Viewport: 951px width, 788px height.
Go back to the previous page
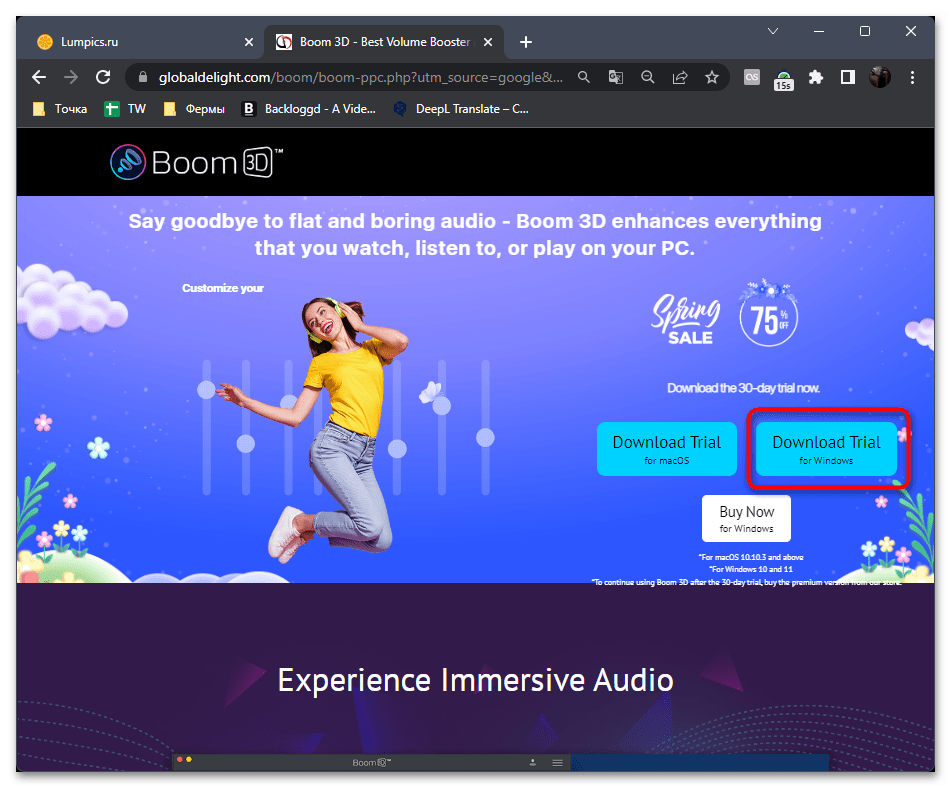tap(39, 78)
